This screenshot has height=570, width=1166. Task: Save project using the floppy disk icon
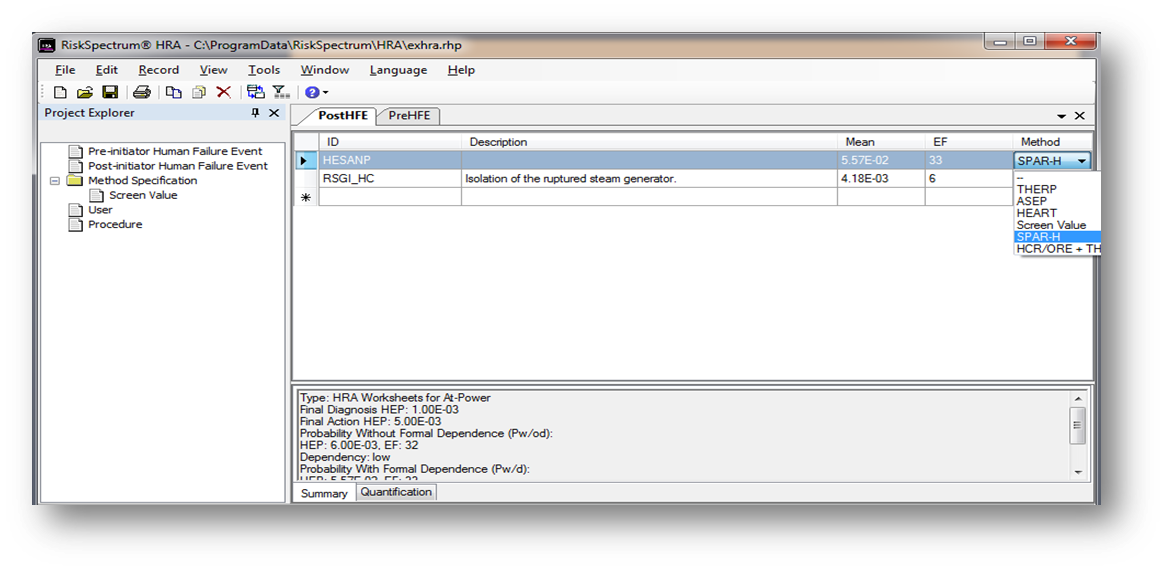coord(110,92)
